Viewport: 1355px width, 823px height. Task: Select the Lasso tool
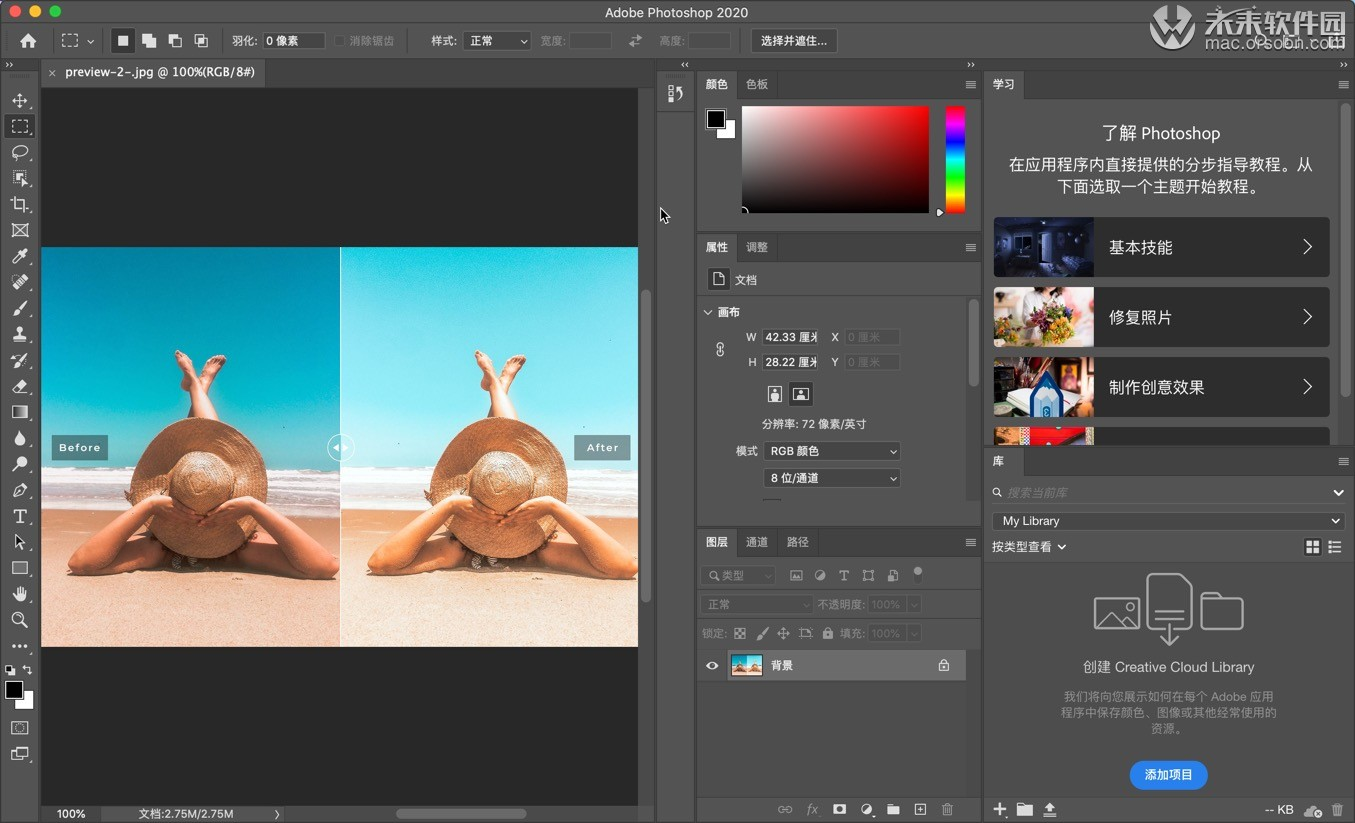[x=20, y=152]
